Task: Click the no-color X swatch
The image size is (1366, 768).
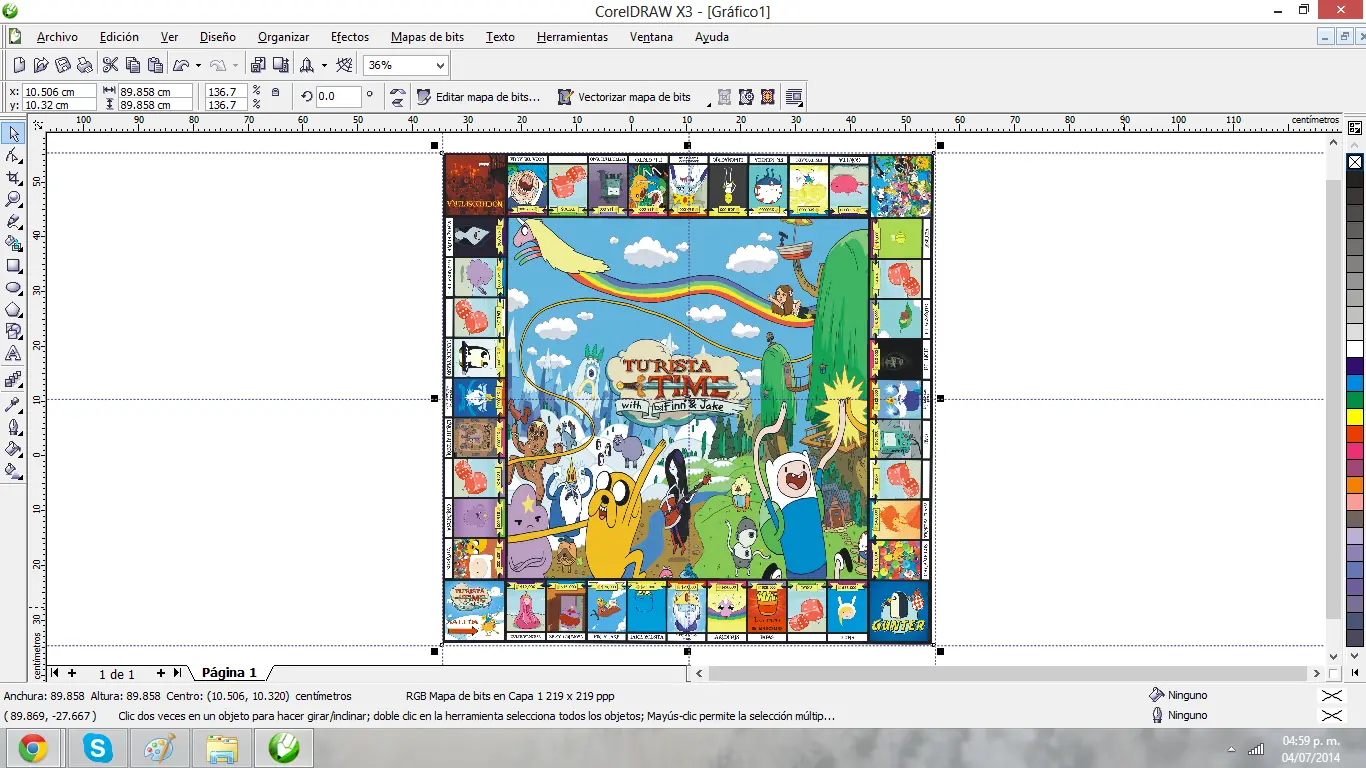Action: tap(1355, 162)
